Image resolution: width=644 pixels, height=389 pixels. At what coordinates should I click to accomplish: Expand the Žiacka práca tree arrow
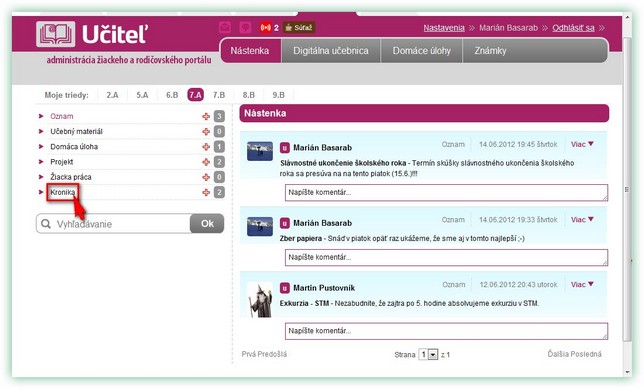(41, 177)
